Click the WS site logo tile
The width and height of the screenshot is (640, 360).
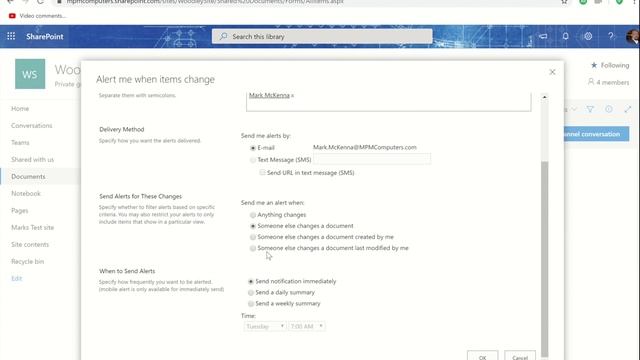(30, 74)
